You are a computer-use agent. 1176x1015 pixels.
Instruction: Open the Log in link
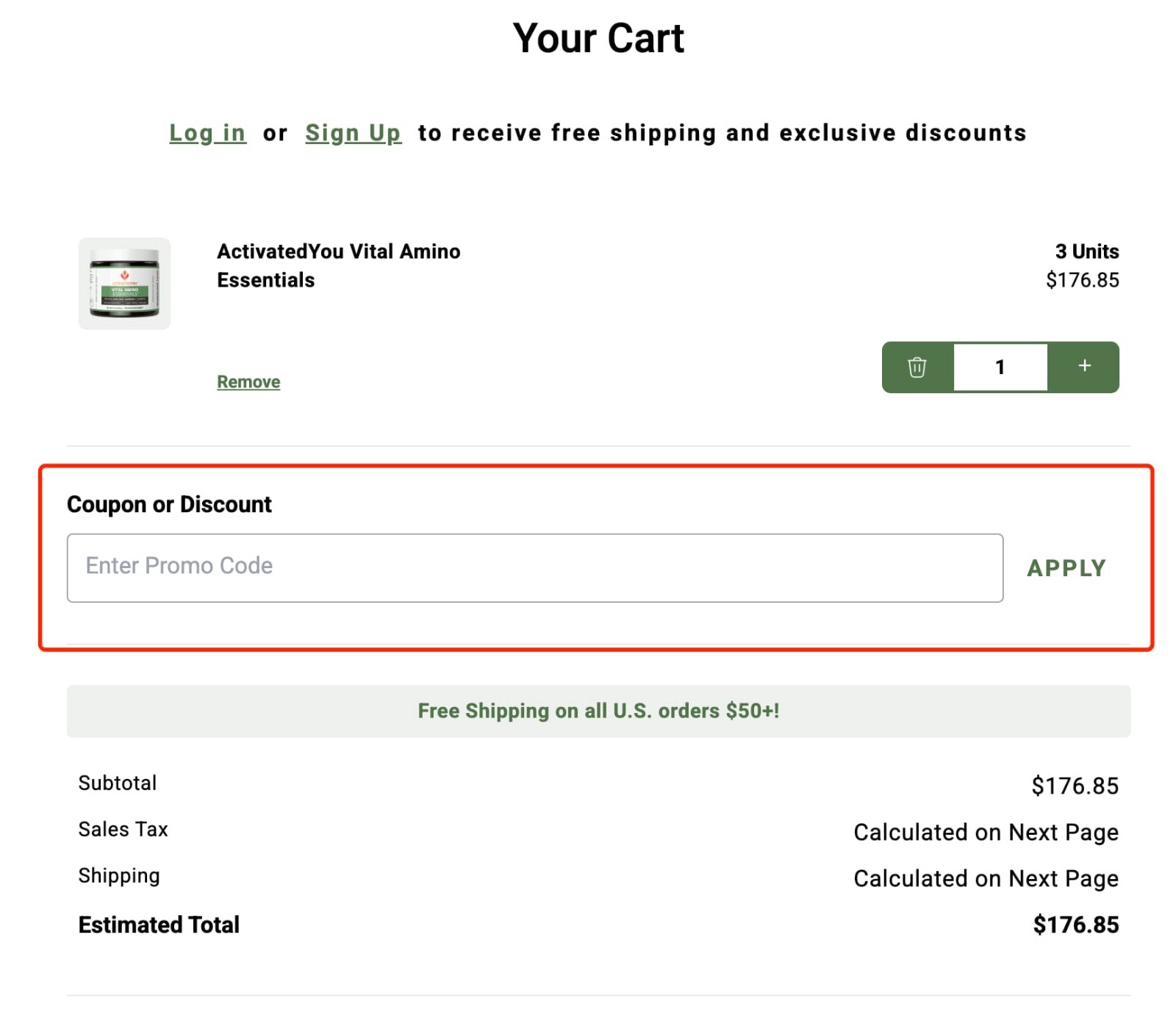207,133
